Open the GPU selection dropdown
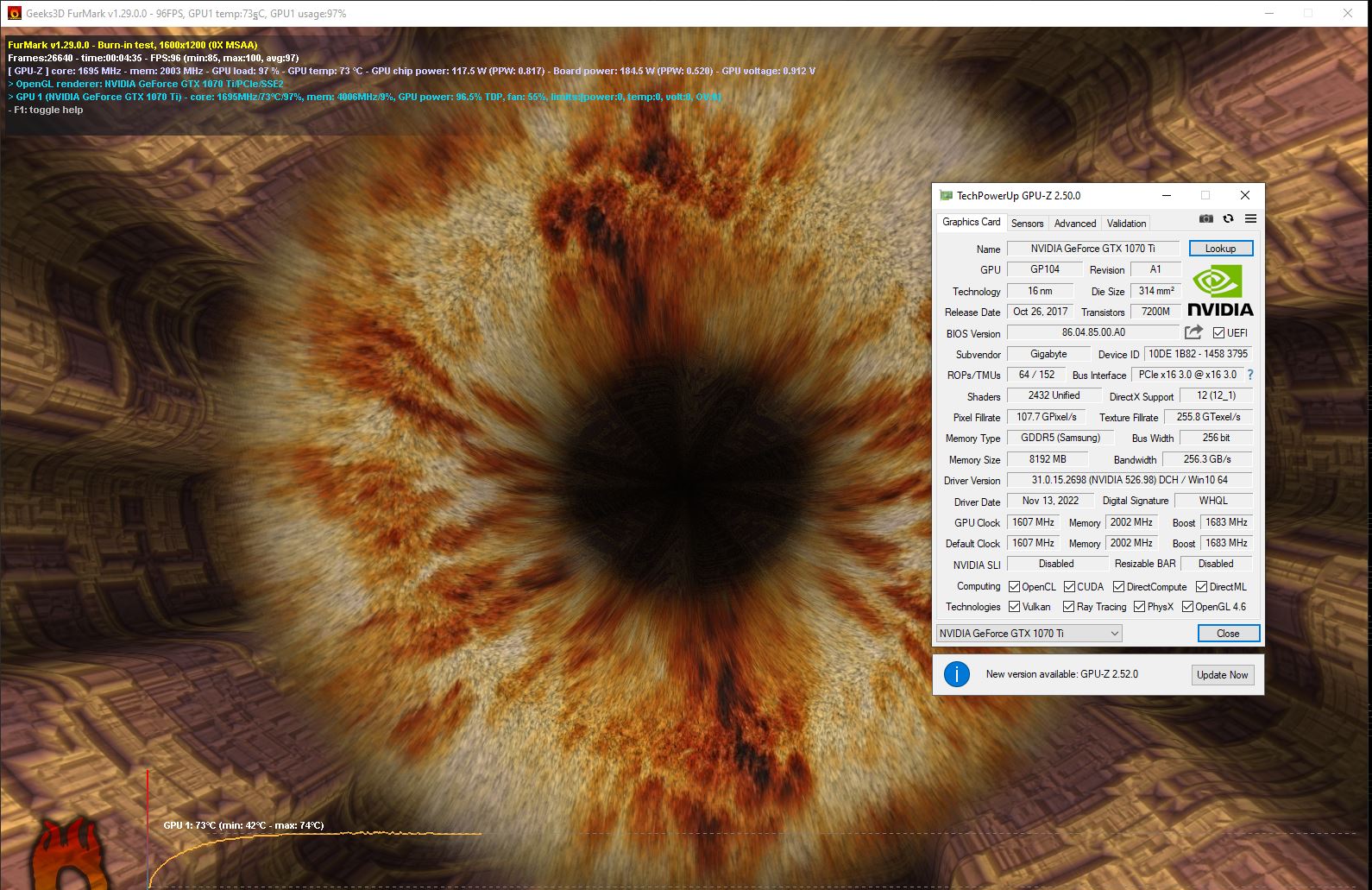 pyautogui.click(x=1029, y=634)
